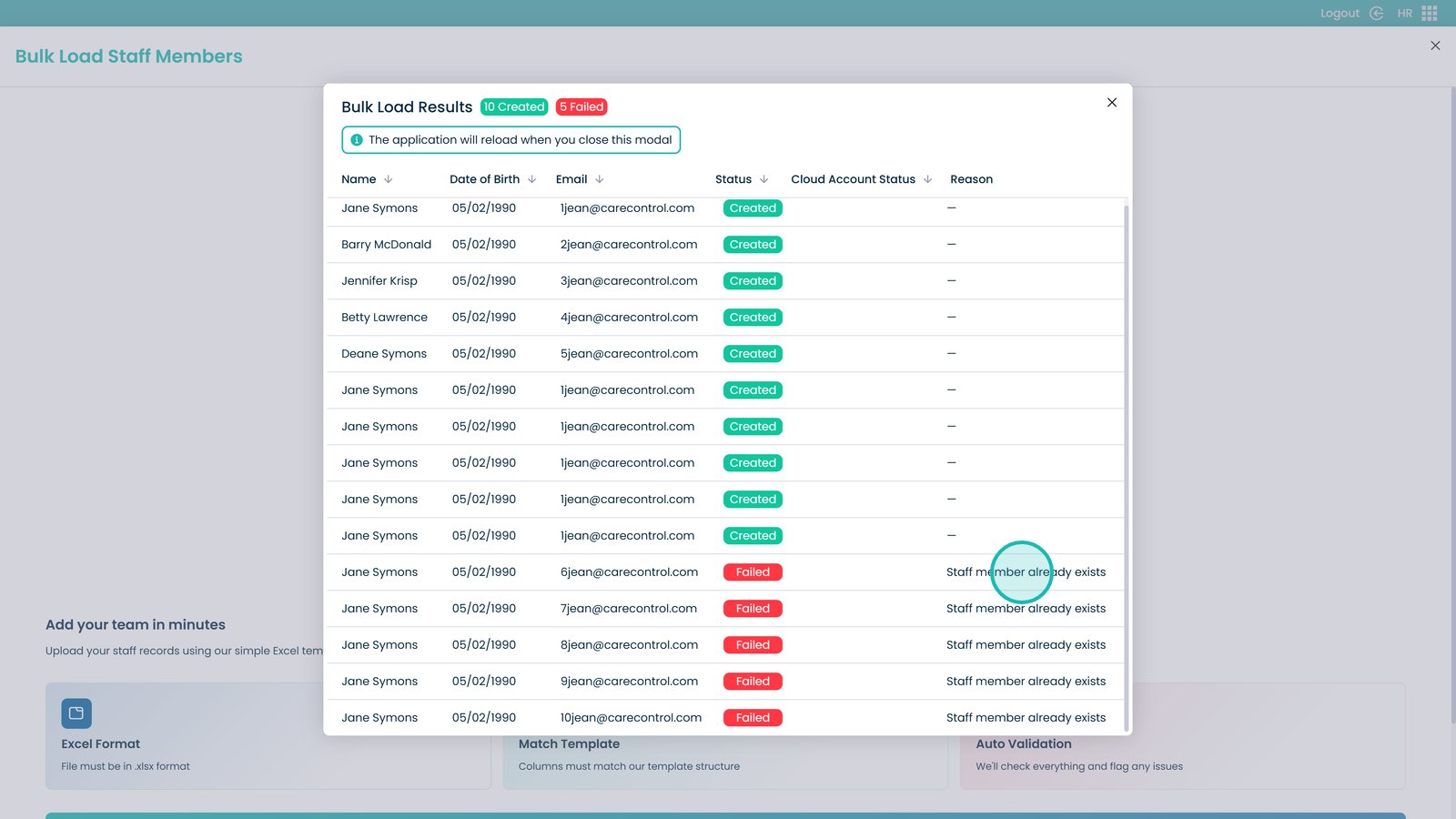Sort by Cloud Account Status arrow
Screen dimensions: 1456x819
(927, 179)
